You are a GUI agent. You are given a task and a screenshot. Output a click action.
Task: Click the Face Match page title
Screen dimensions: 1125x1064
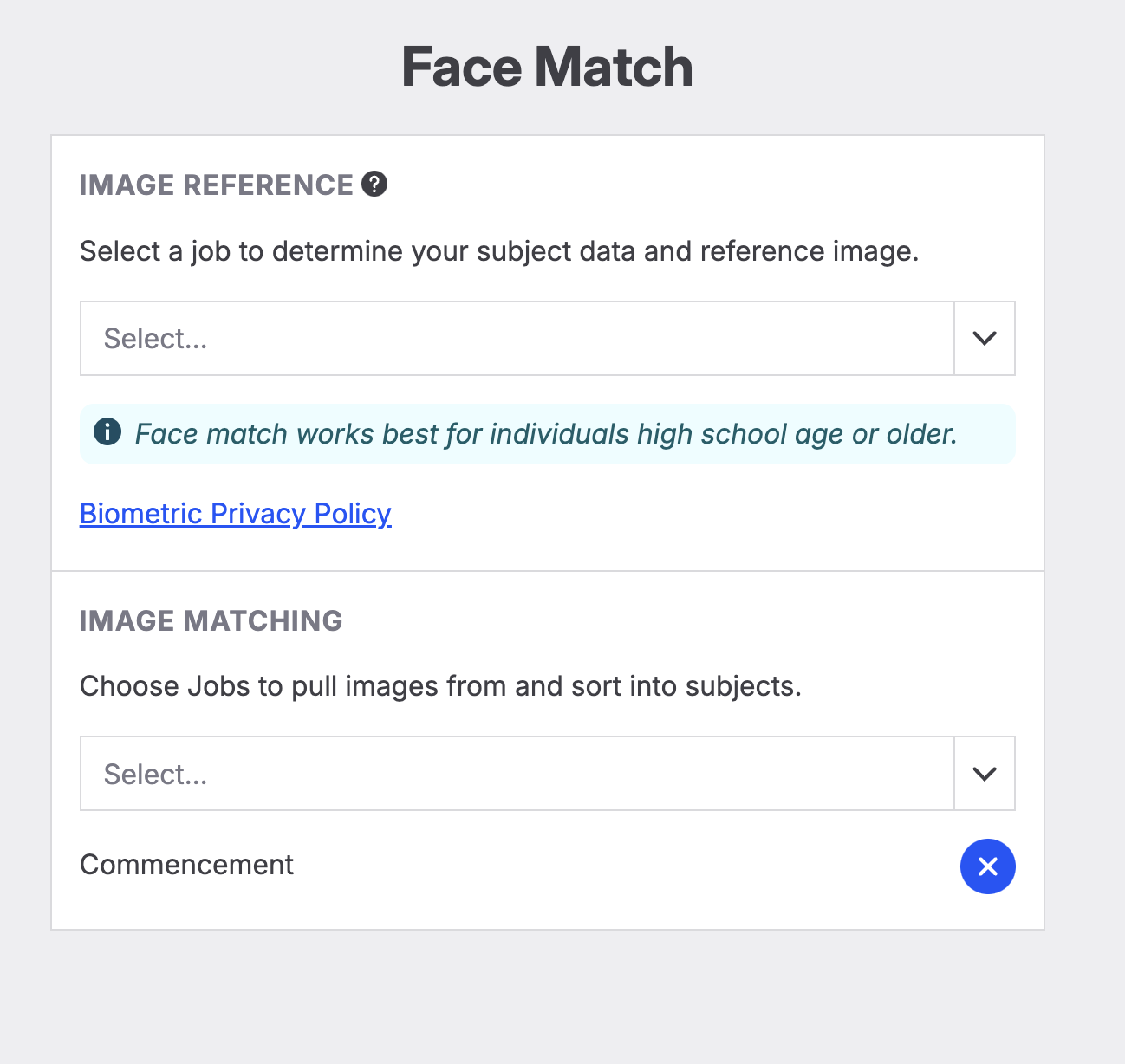(547, 68)
